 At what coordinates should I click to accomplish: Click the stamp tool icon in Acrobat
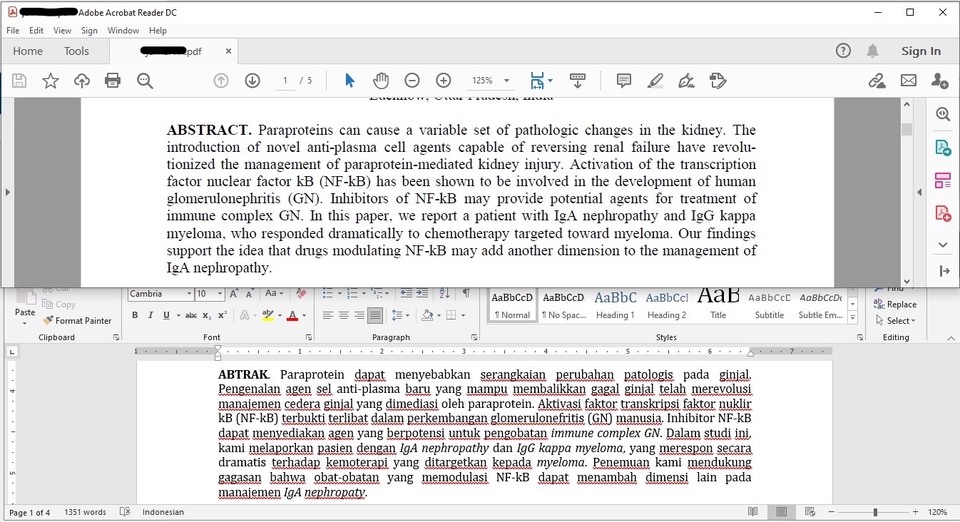pyautogui.click(x=718, y=81)
